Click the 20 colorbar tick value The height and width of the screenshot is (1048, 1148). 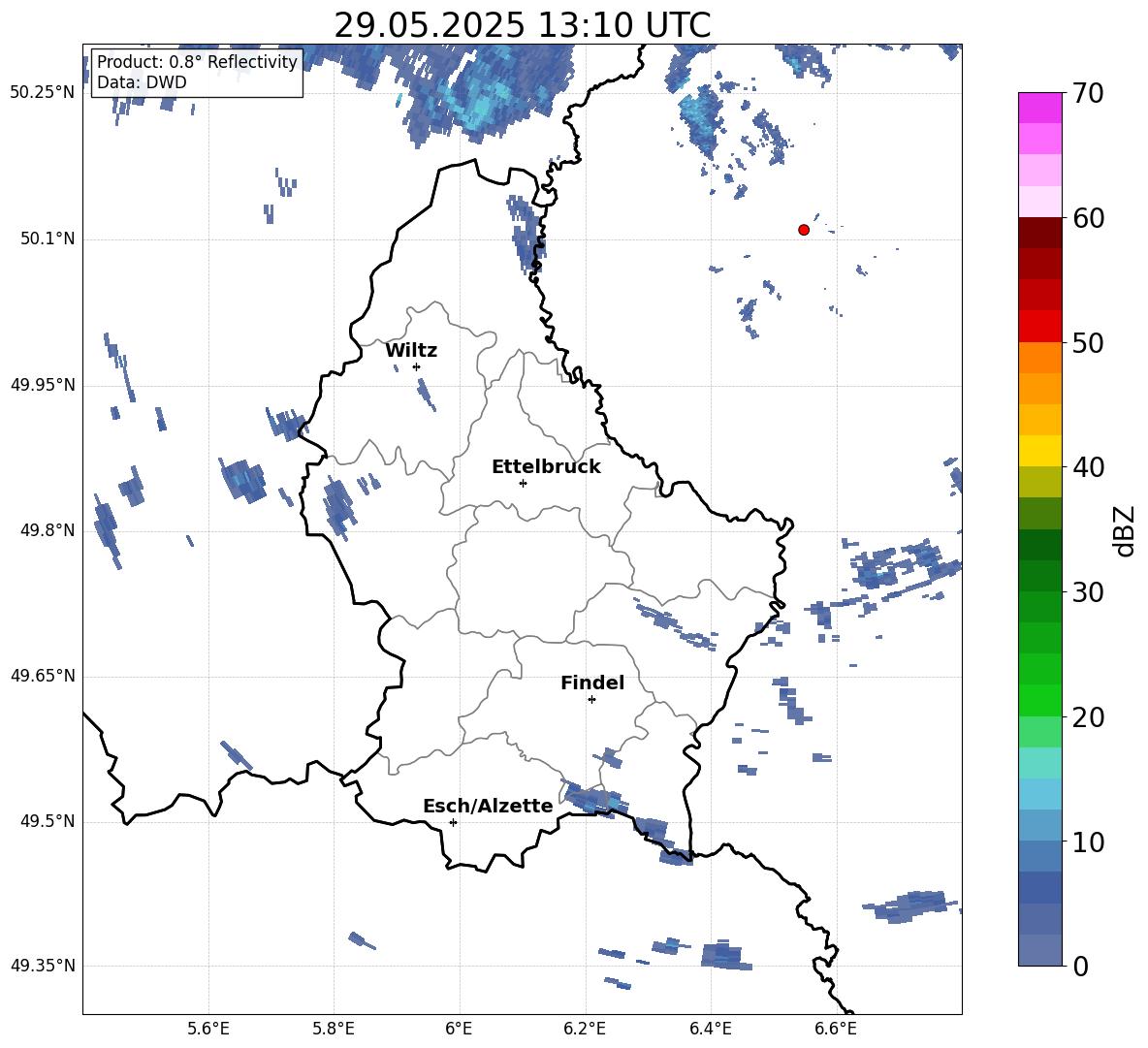coord(1088,716)
